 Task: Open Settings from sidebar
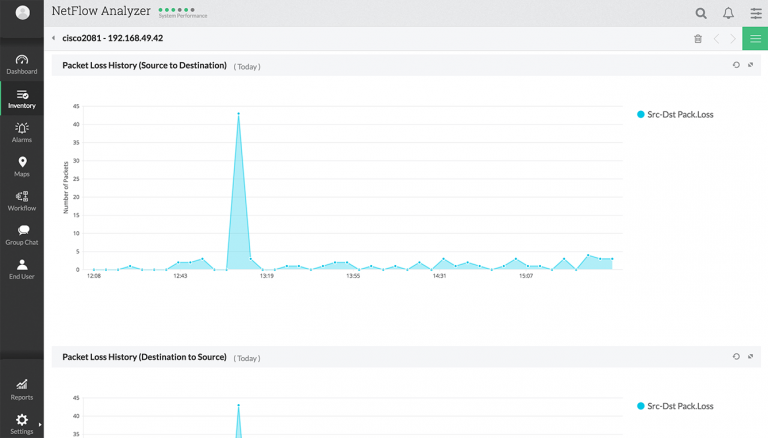click(x=22, y=424)
